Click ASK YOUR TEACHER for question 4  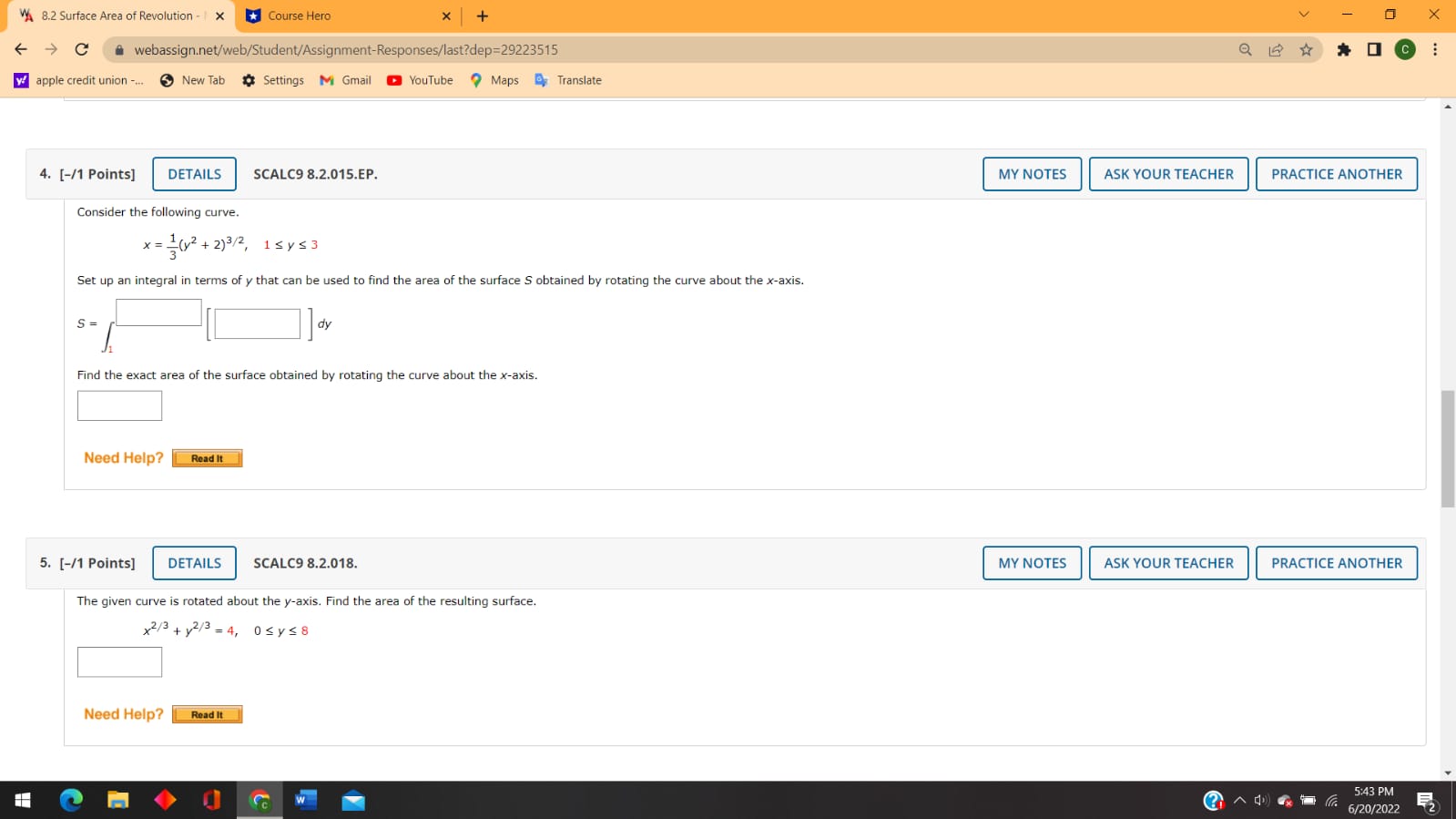(x=1168, y=174)
